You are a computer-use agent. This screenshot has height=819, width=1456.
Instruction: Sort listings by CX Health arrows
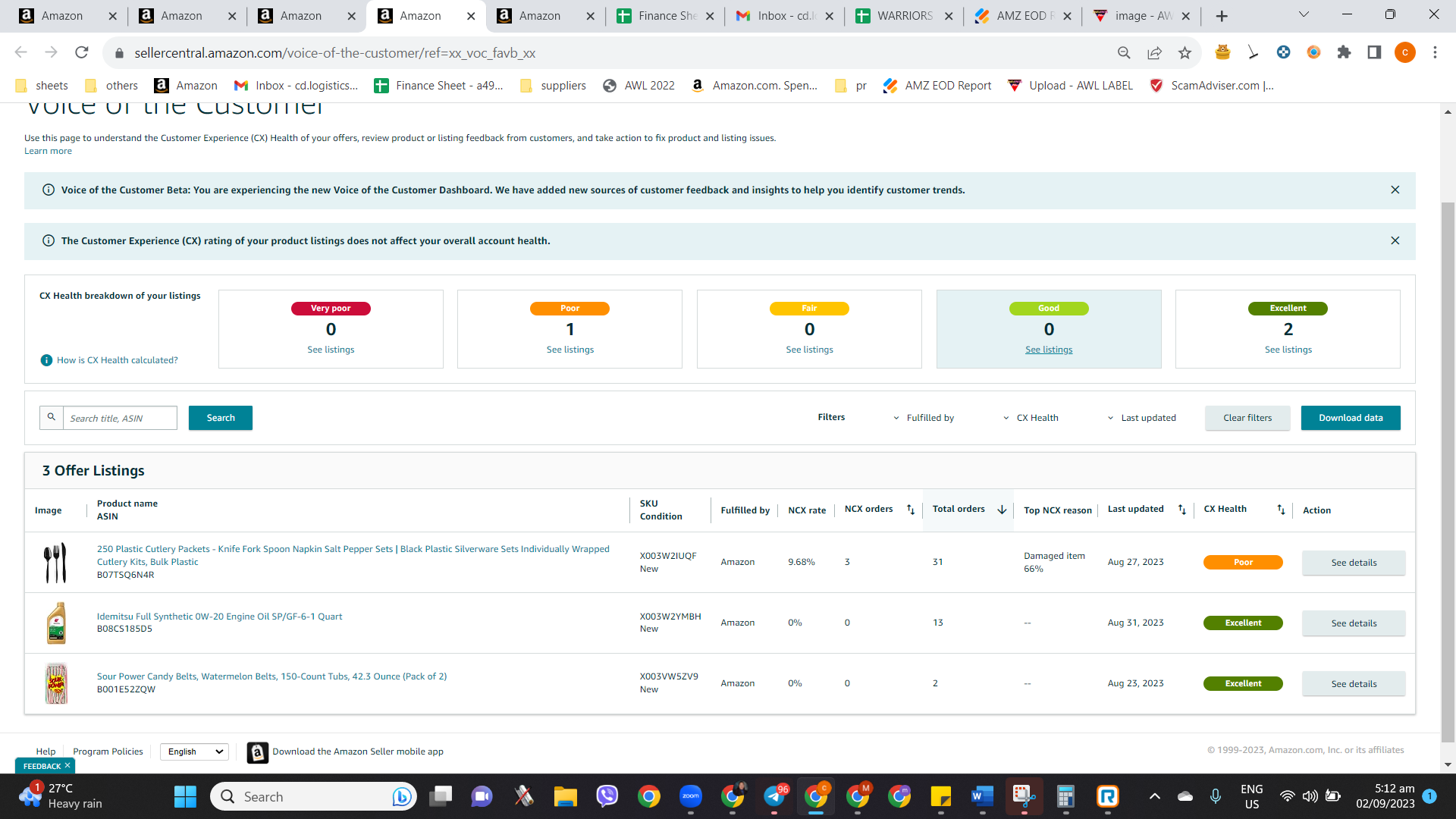[x=1281, y=510]
